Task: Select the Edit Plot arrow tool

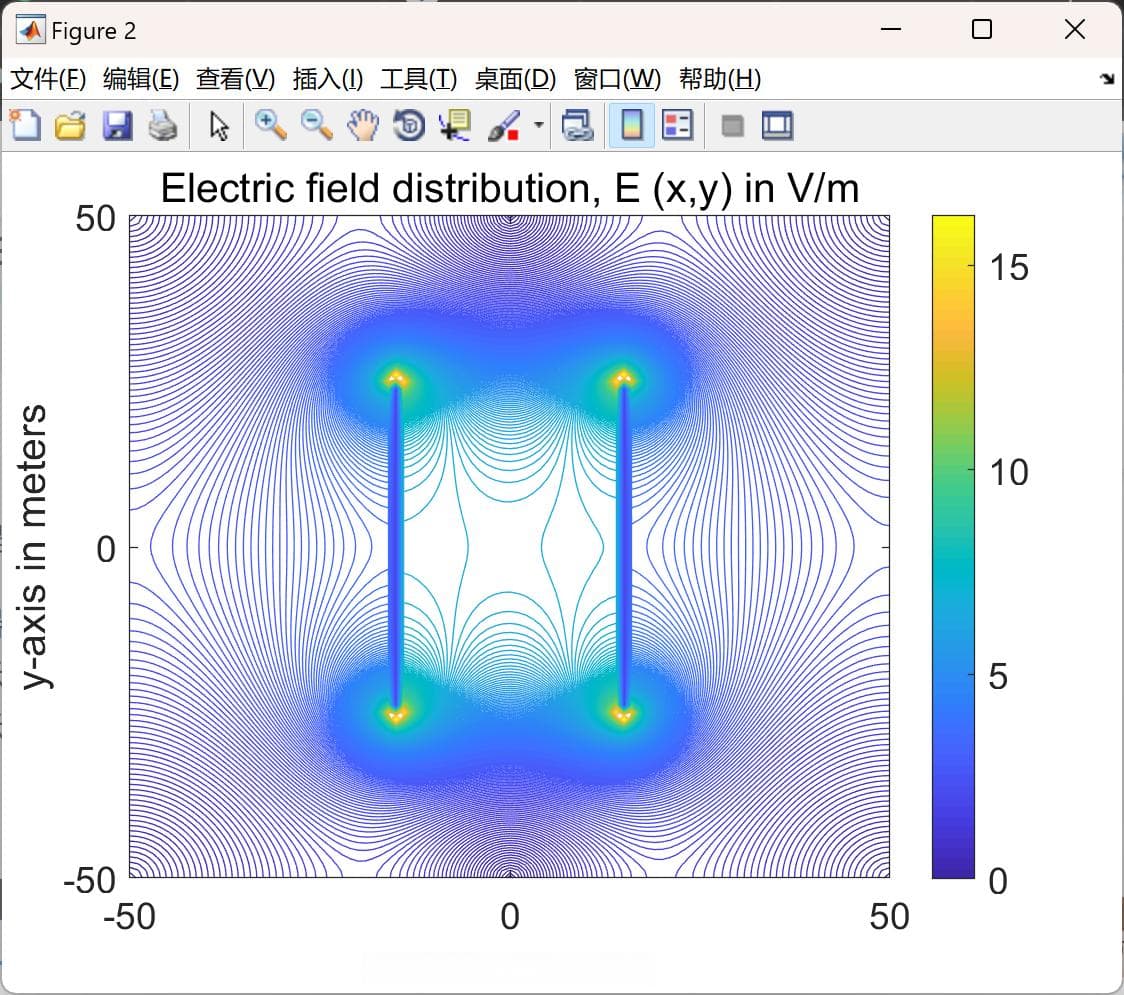Action: pos(219,125)
